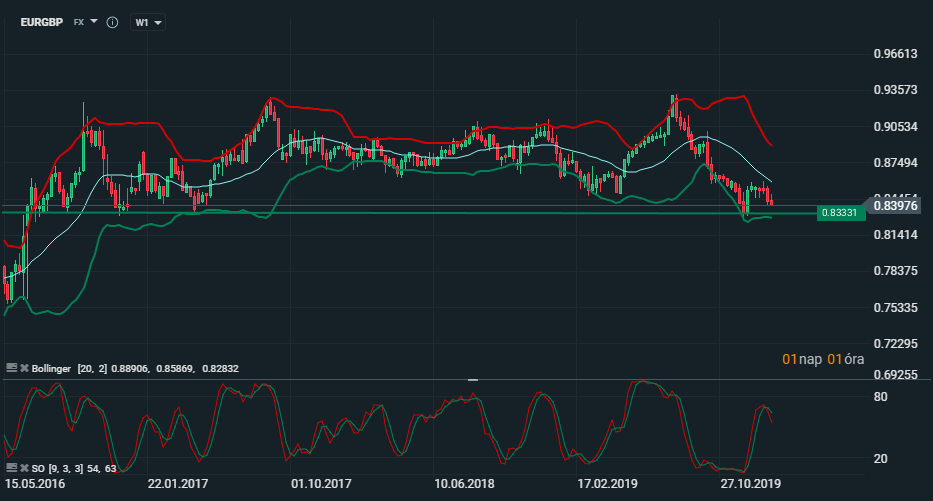Click the green 0.83331 price label
This screenshot has height=501, width=933.
click(x=838, y=213)
